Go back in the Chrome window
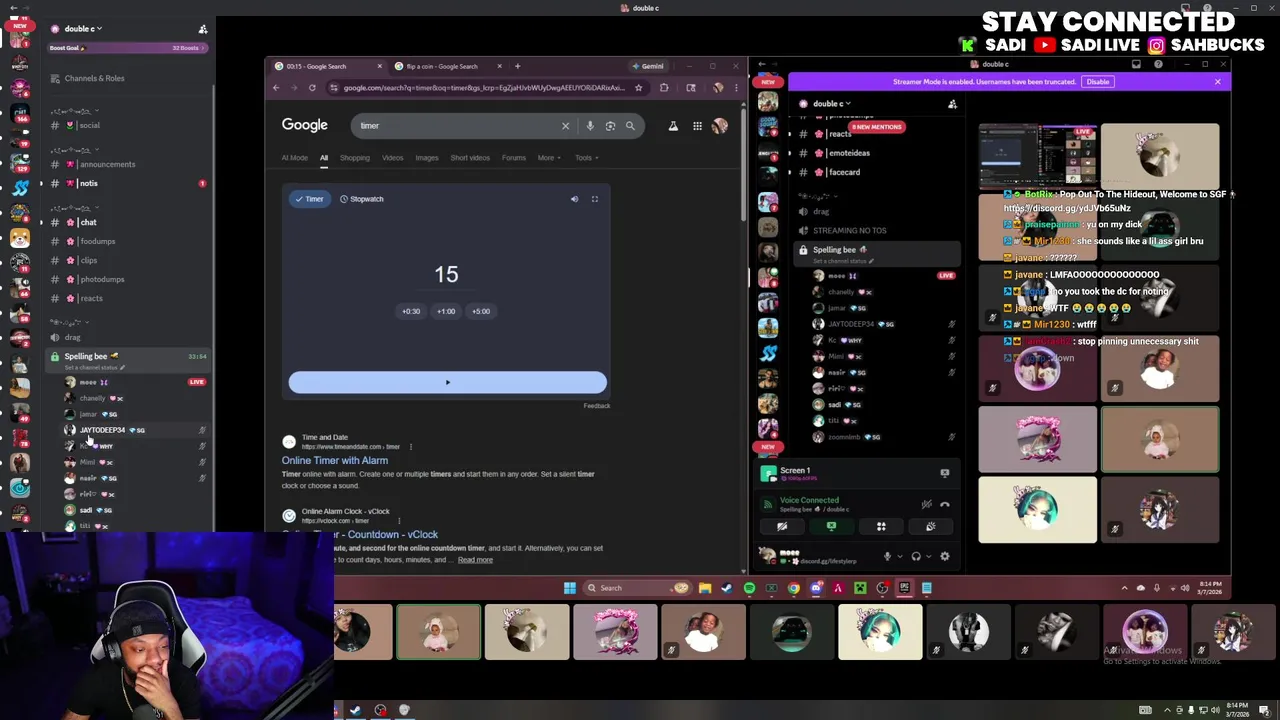The width and height of the screenshot is (1280, 720). pos(276,88)
